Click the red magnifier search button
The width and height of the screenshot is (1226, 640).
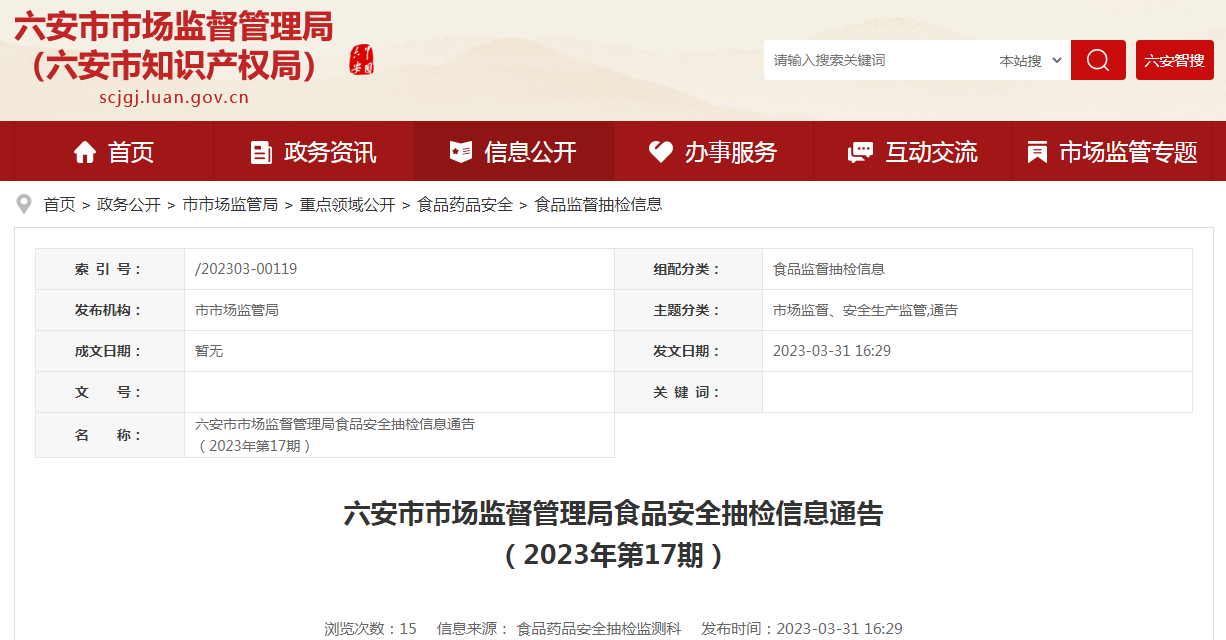(1097, 60)
